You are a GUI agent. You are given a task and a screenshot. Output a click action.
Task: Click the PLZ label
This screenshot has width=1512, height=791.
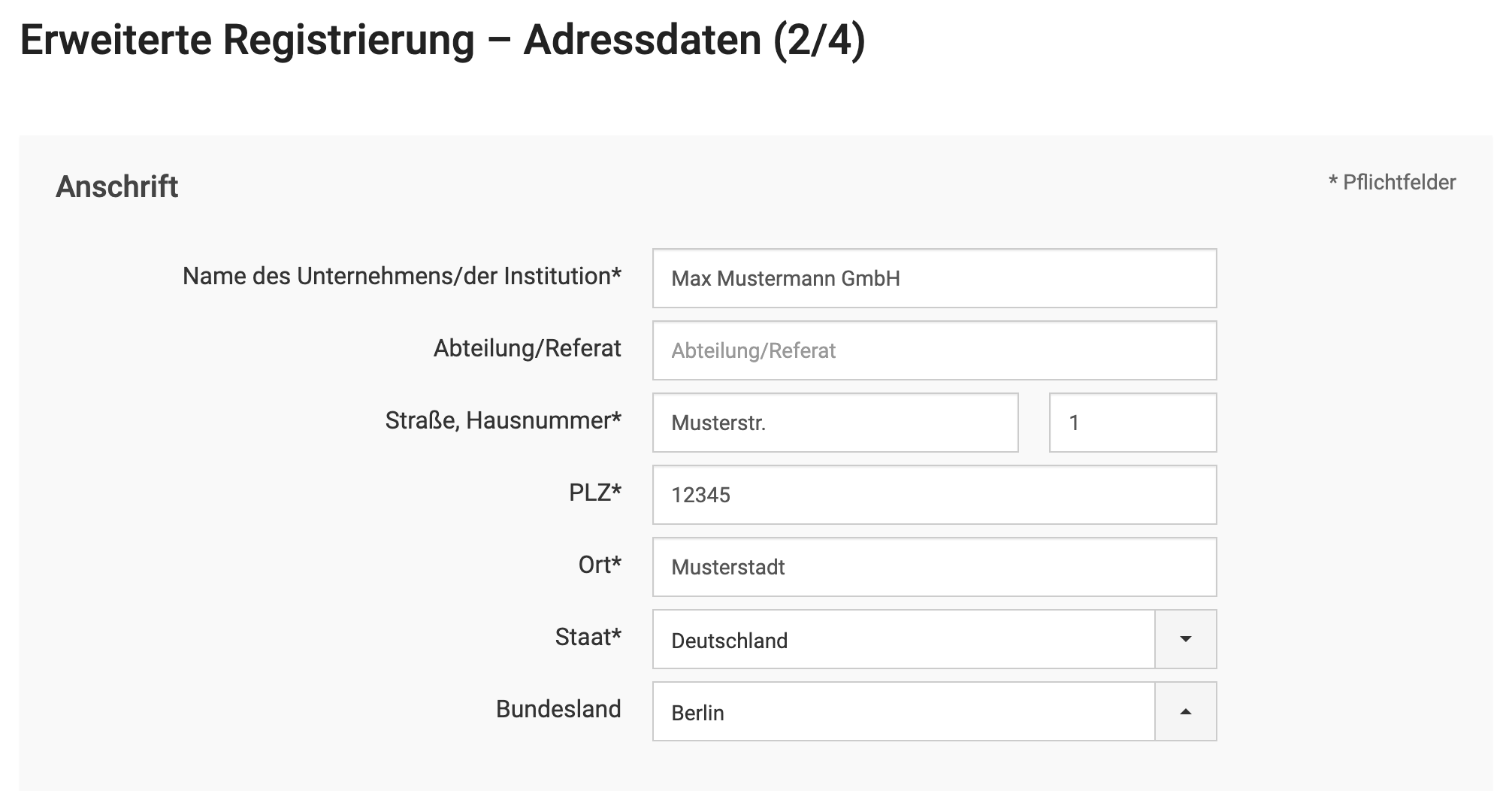point(594,492)
